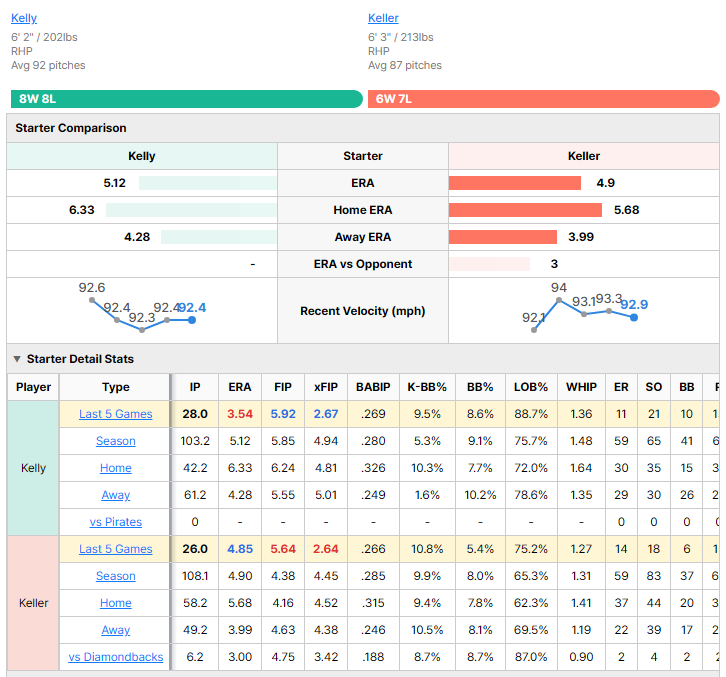The image size is (726, 677).
Task: Click the xFIP column header
Action: (325, 387)
